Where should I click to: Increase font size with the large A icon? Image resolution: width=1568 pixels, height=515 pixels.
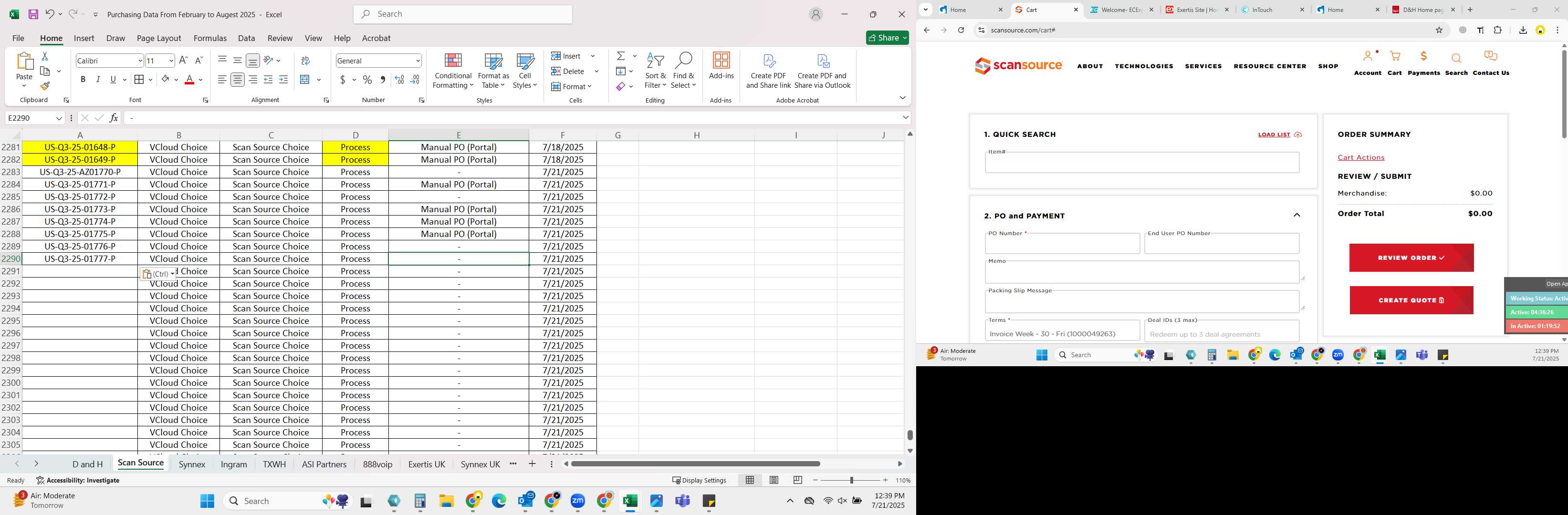184,60
